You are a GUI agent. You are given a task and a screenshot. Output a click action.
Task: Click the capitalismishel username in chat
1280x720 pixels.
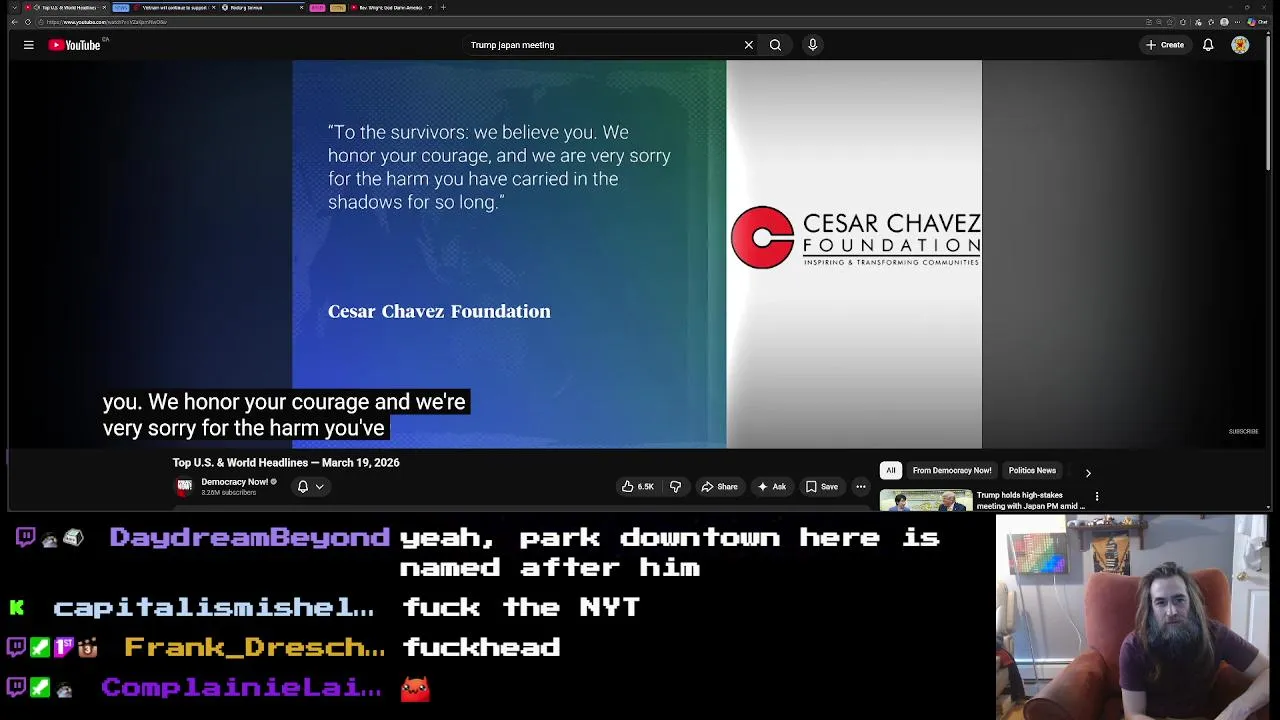213,607
